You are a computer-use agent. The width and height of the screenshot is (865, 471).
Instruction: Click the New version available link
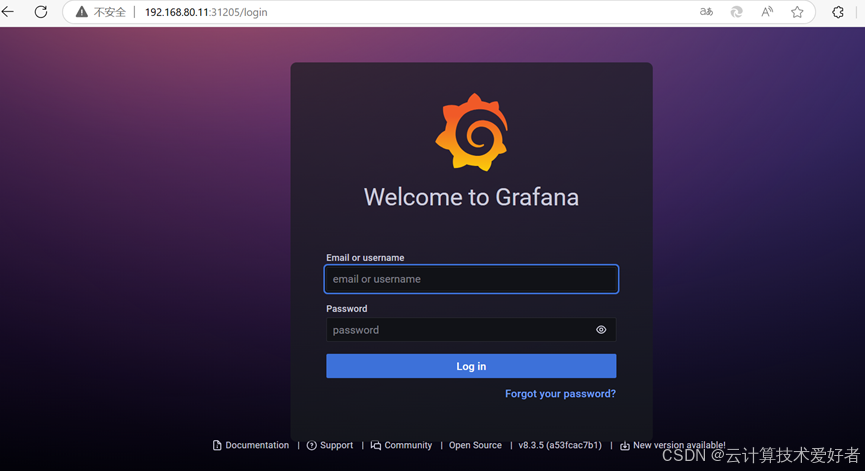point(673,445)
